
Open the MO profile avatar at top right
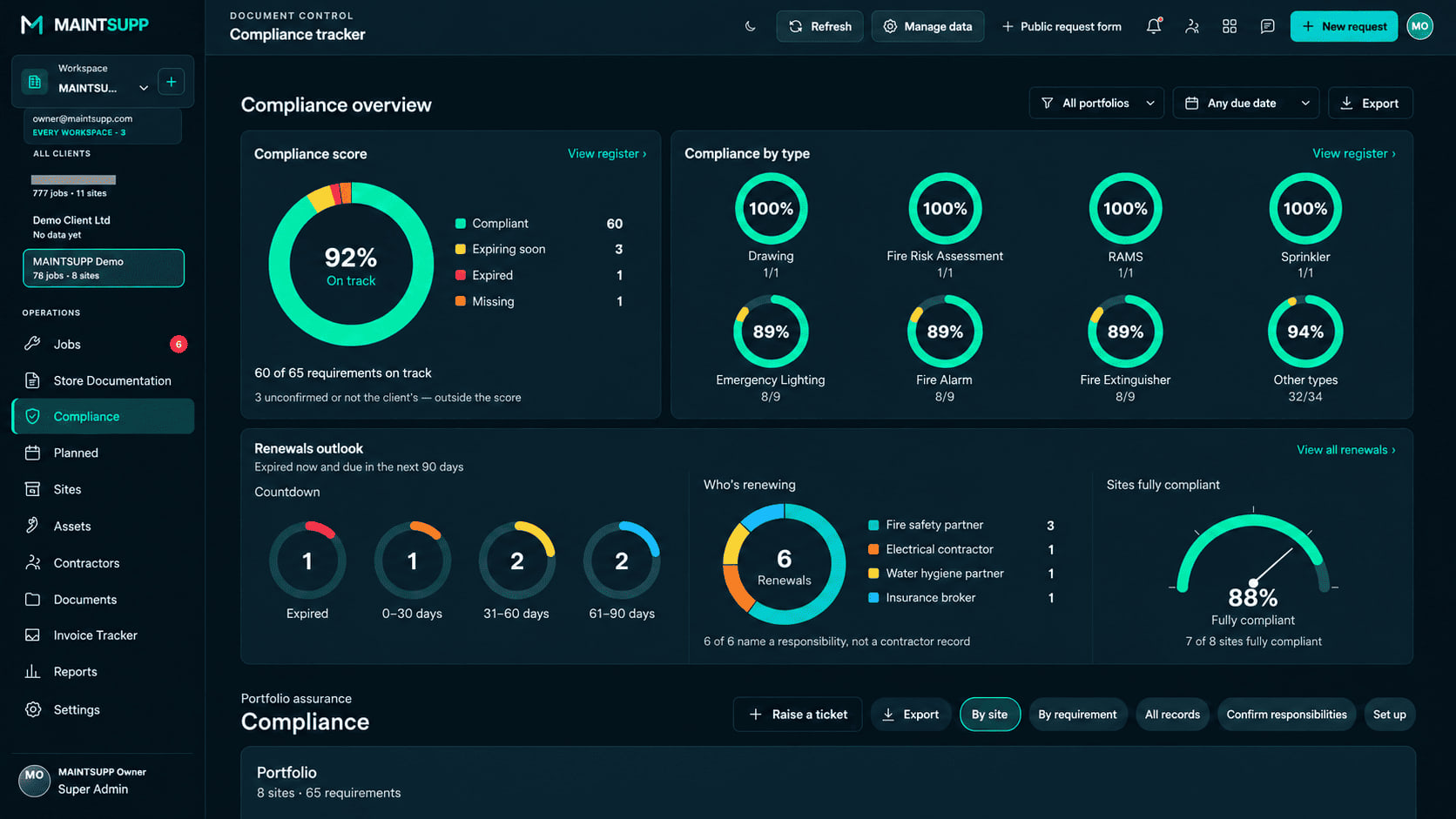point(1419,26)
